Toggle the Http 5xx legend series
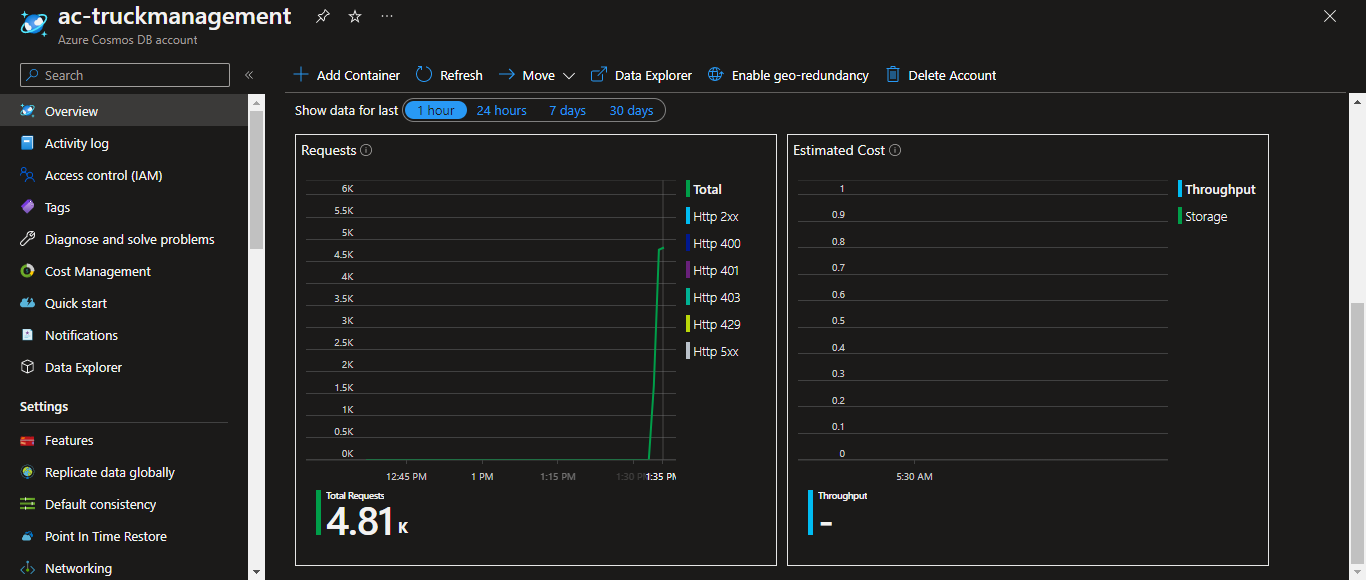Image resolution: width=1366 pixels, height=580 pixels. [712, 351]
